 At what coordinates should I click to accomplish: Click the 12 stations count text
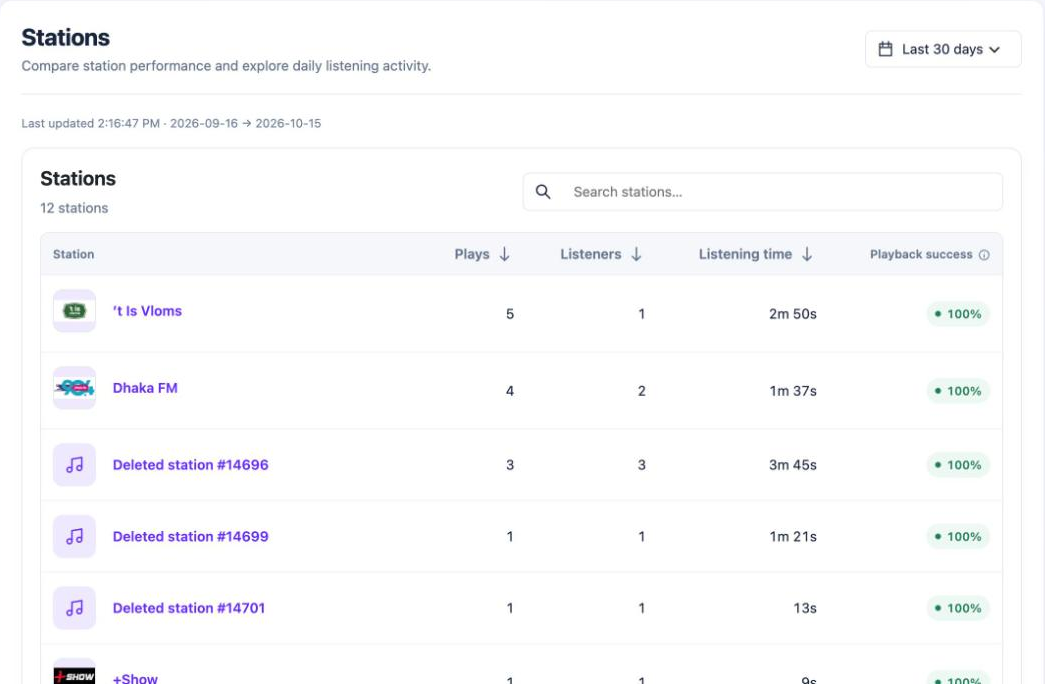point(74,208)
